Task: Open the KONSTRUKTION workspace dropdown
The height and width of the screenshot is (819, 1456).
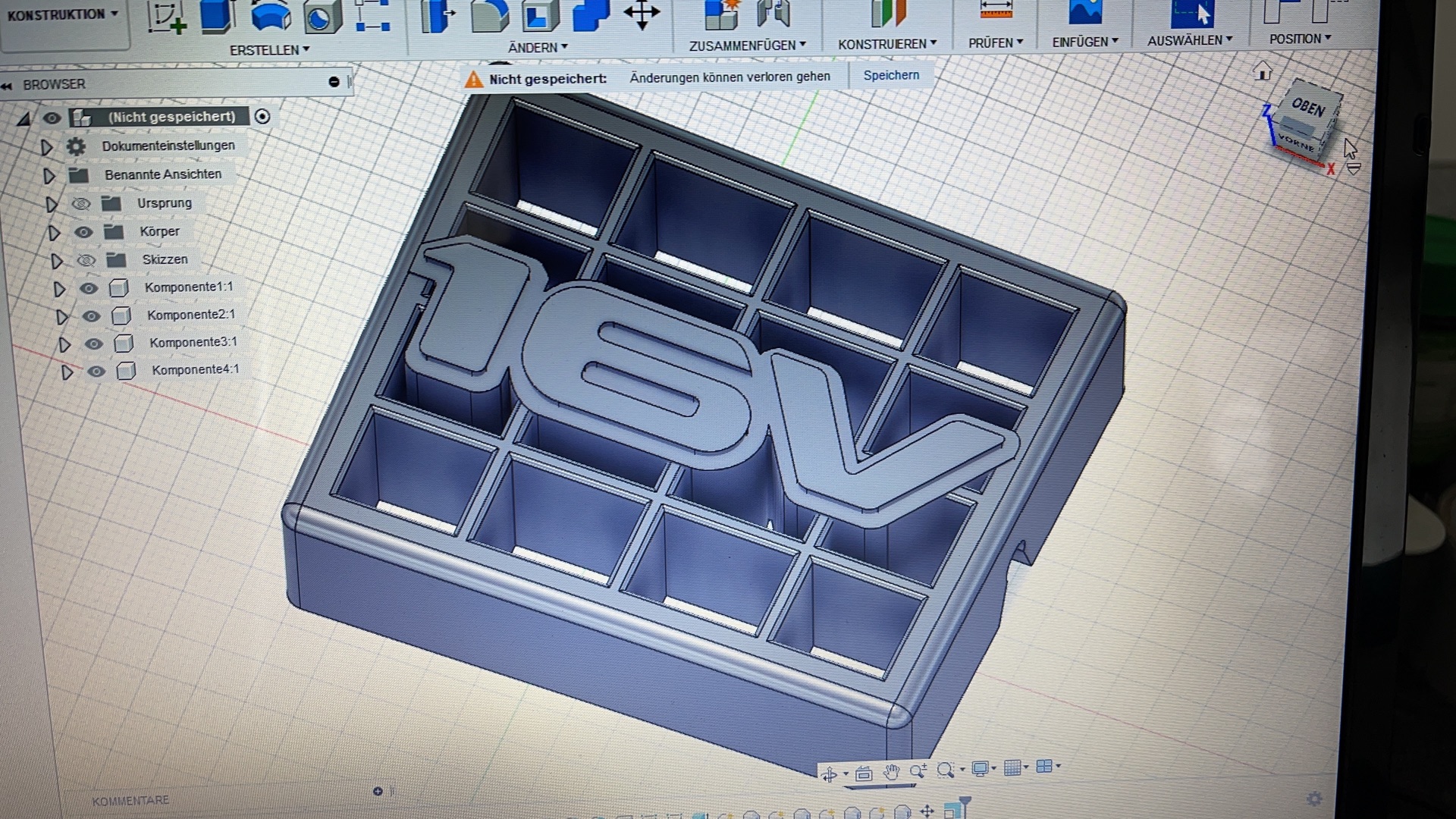Action: (x=62, y=14)
